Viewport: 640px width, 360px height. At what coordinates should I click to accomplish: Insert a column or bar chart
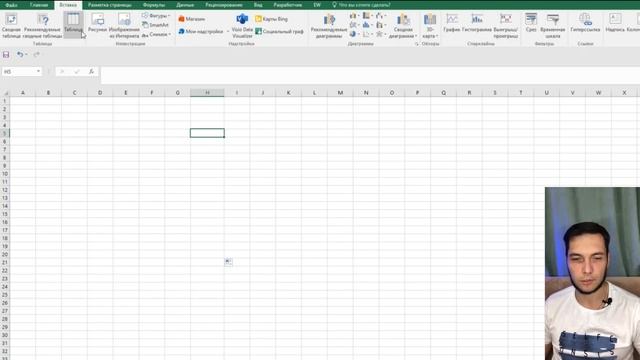(354, 16)
